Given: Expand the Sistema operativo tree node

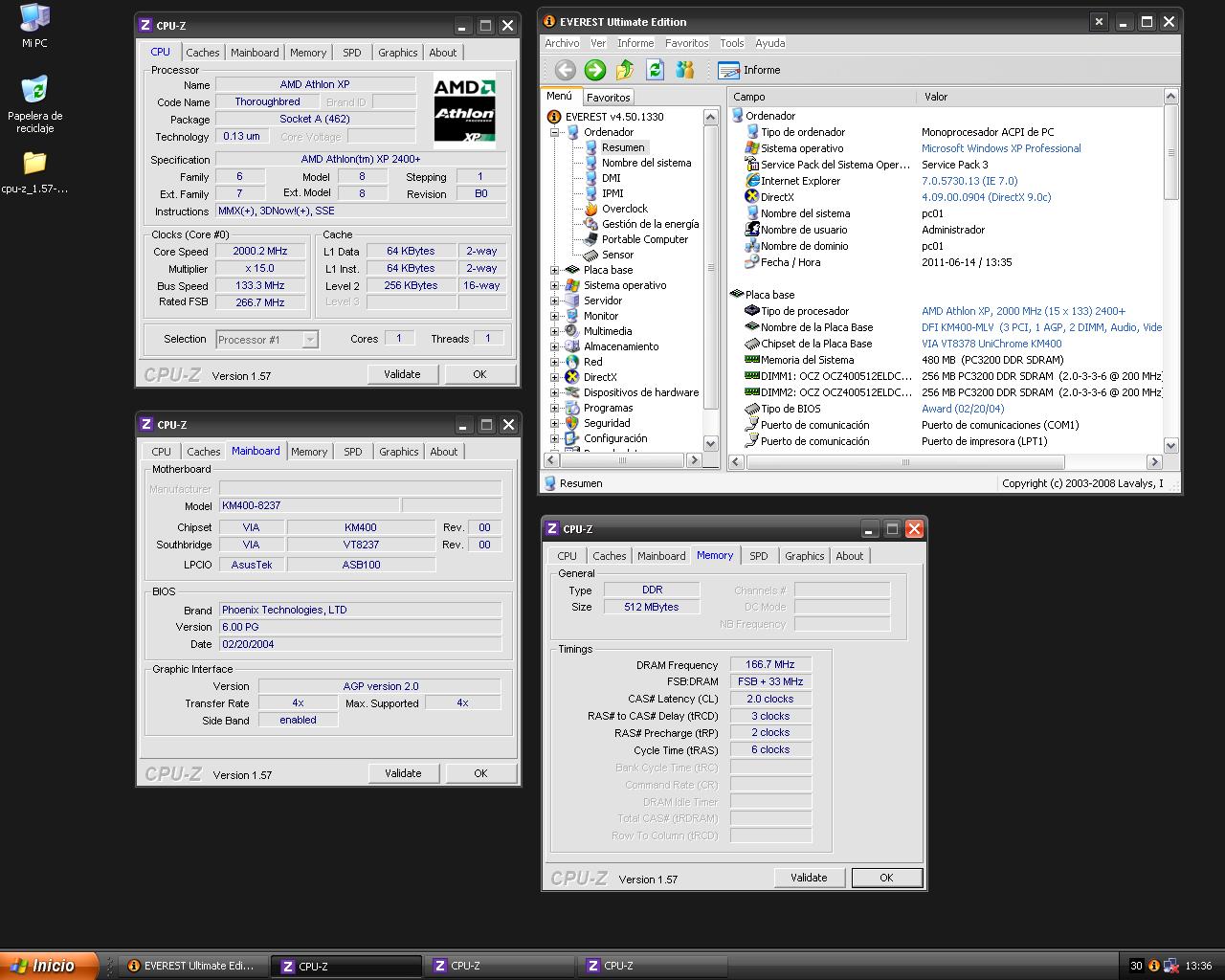Looking at the screenshot, I should click(x=554, y=285).
